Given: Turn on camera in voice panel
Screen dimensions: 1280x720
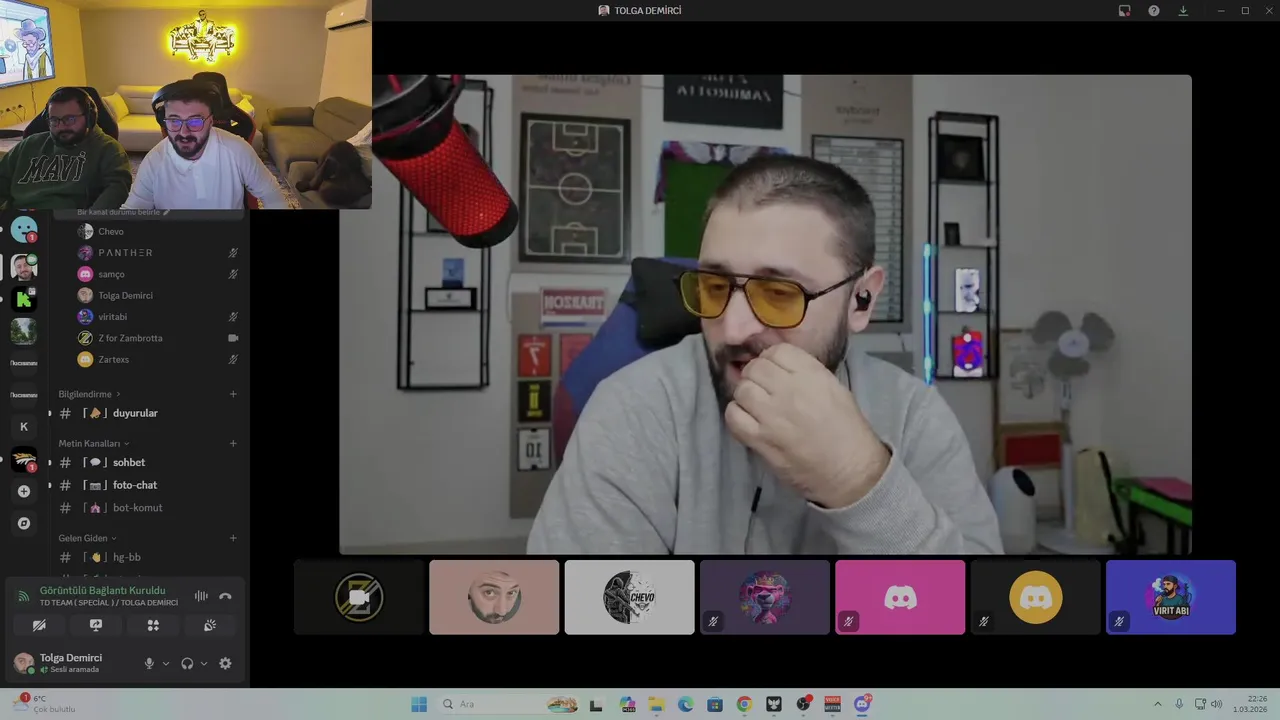Looking at the screenshot, I should tap(39, 625).
